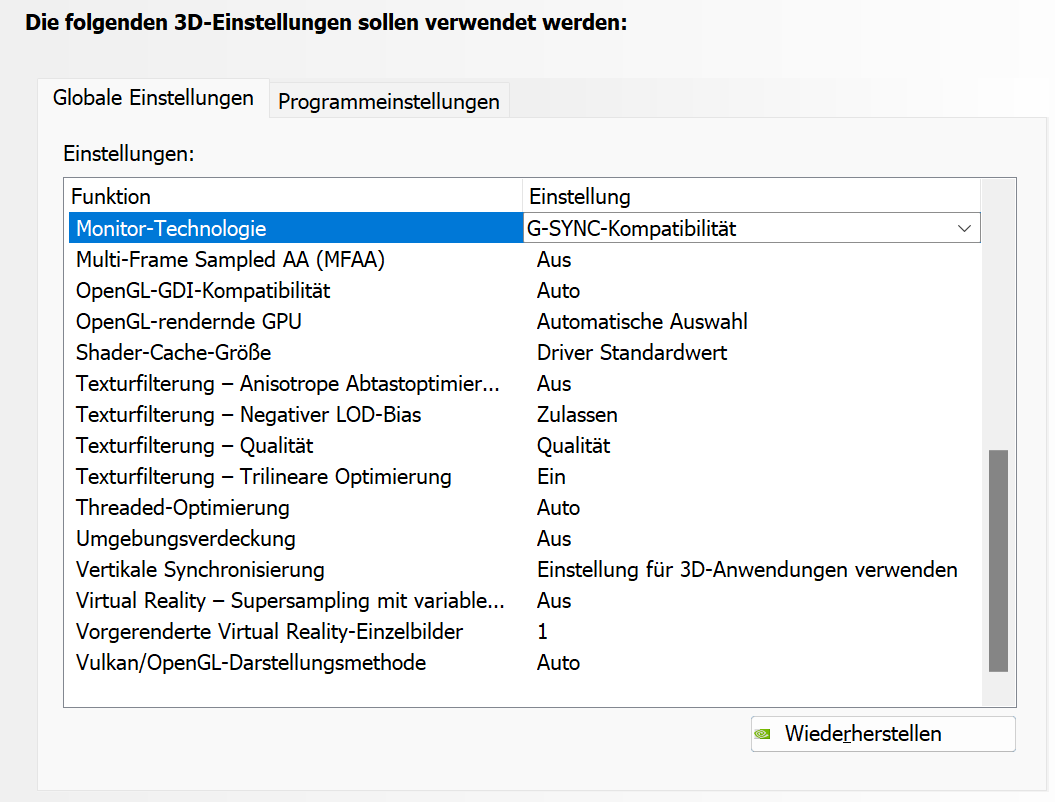Image resolution: width=1055 pixels, height=802 pixels.
Task: Select the Vertikale Synchronisierung row
Action: point(200,570)
